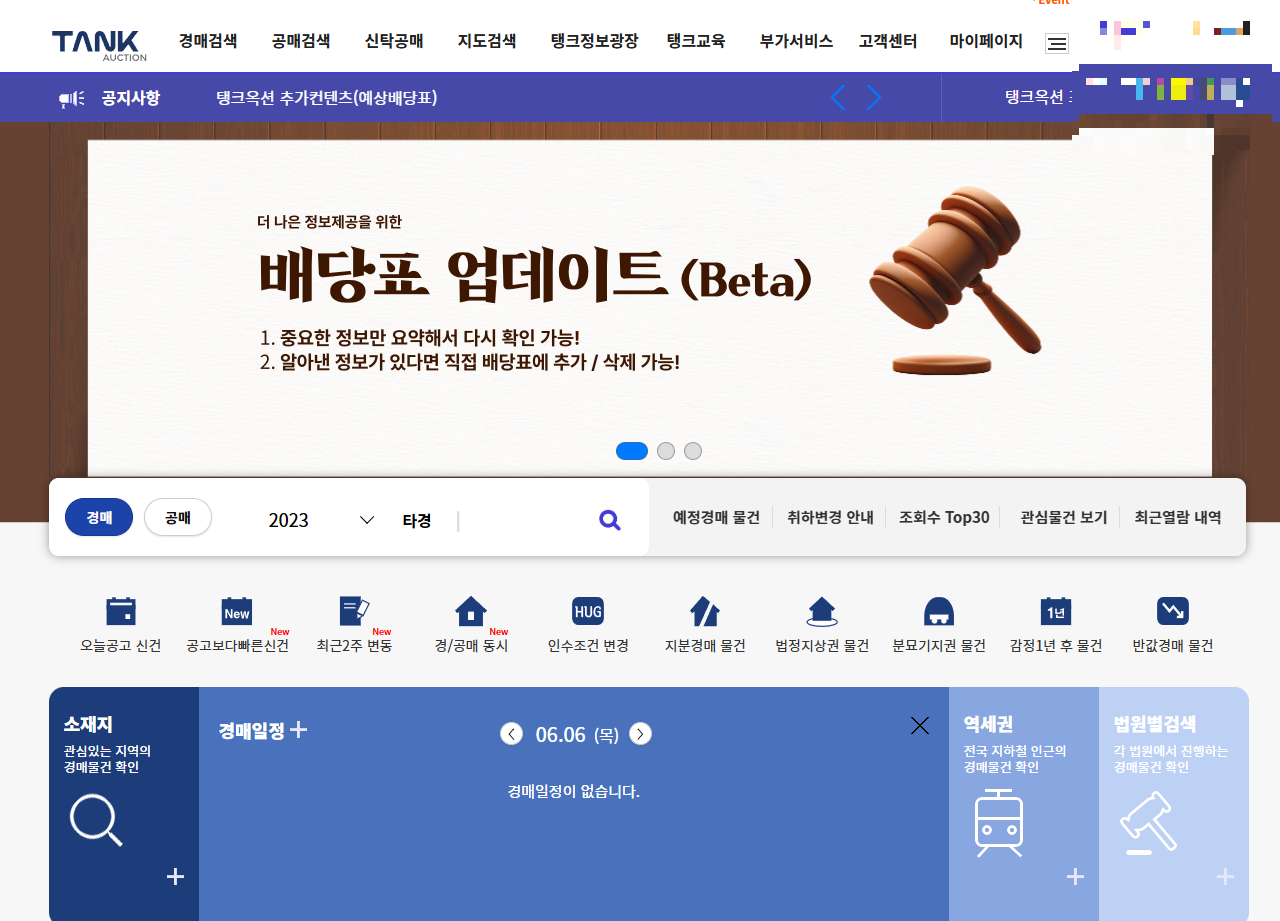The image size is (1280, 921).
Task: Open 인수조건 변경 HUG icon
Action: (588, 611)
